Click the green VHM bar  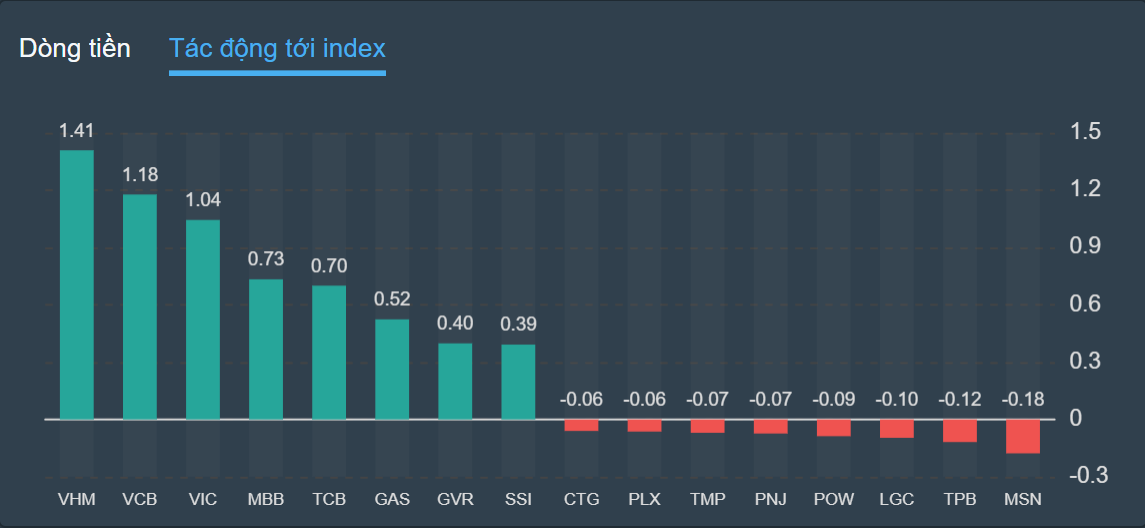coord(77,284)
